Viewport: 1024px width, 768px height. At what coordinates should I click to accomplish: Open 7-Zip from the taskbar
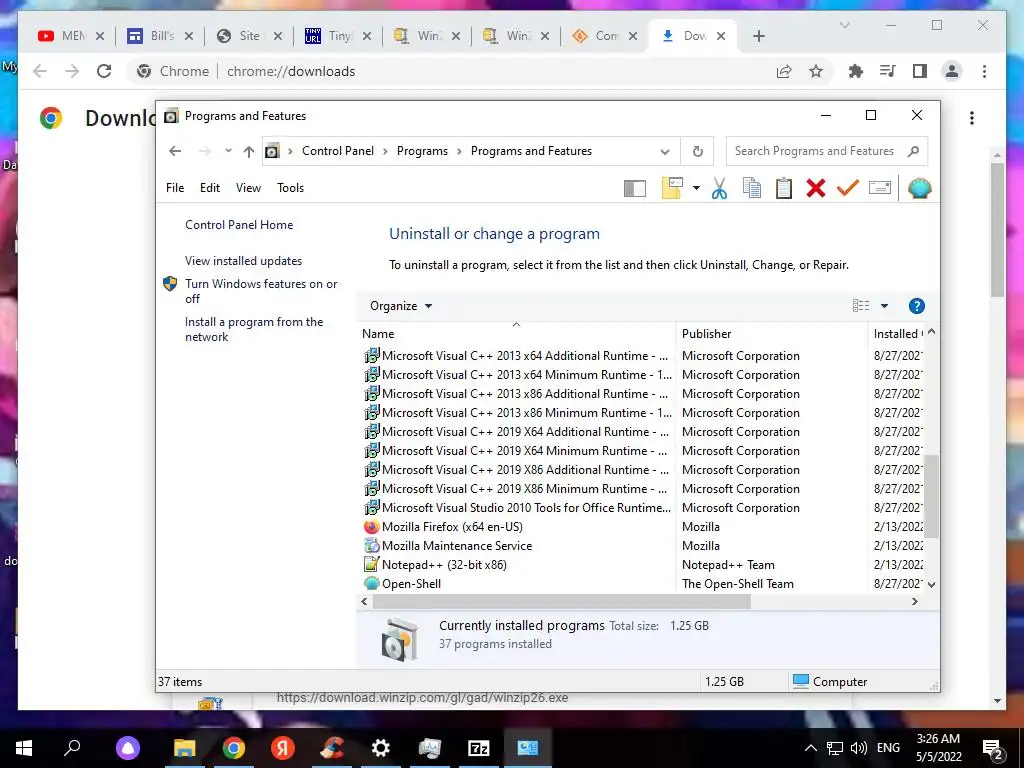(479, 748)
